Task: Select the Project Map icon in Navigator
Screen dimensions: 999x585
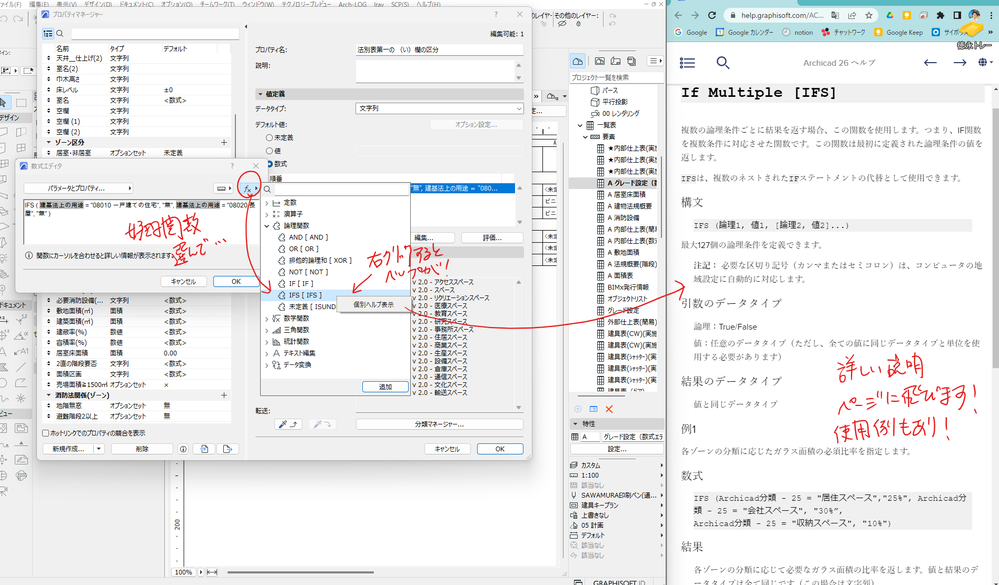Action: [577, 61]
